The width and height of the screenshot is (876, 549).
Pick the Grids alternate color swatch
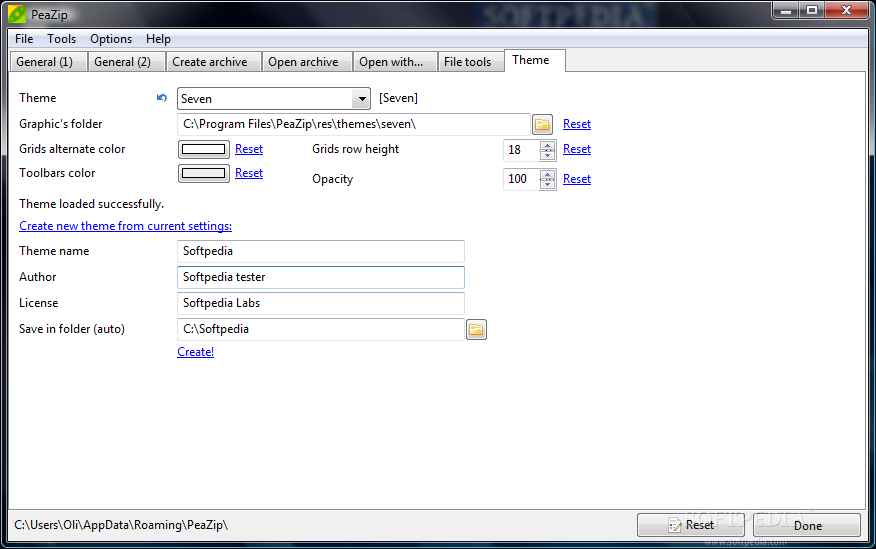(x=203, y=149)
